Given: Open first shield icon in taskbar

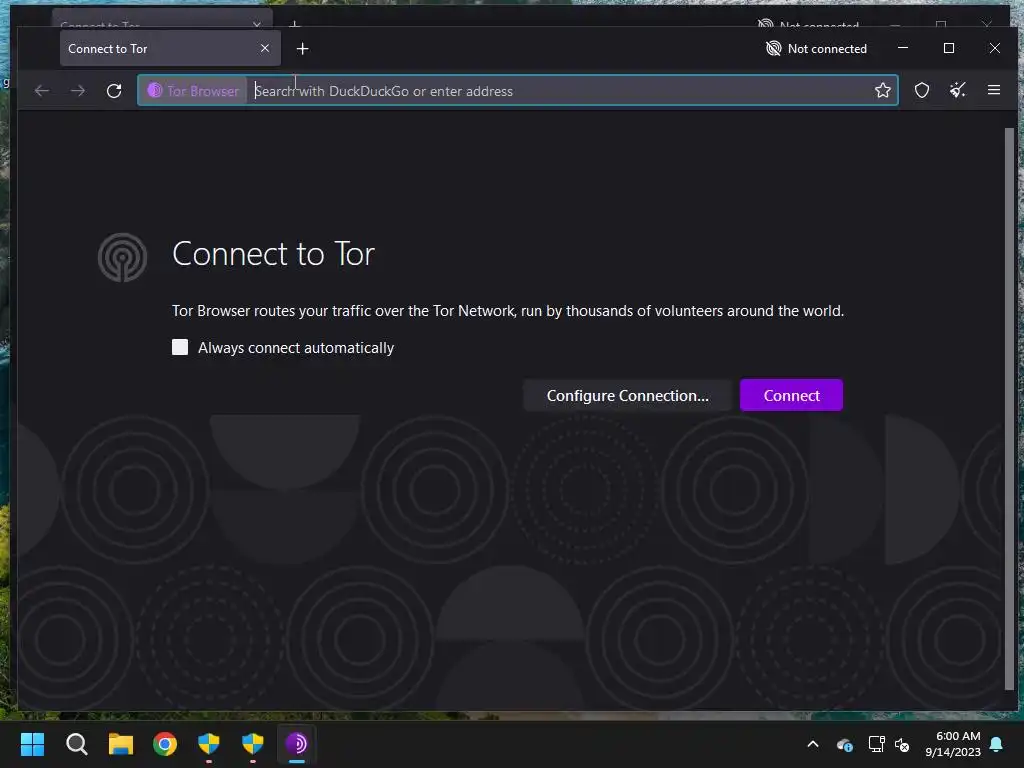Looking at the screenshot, I should point(208,744).
